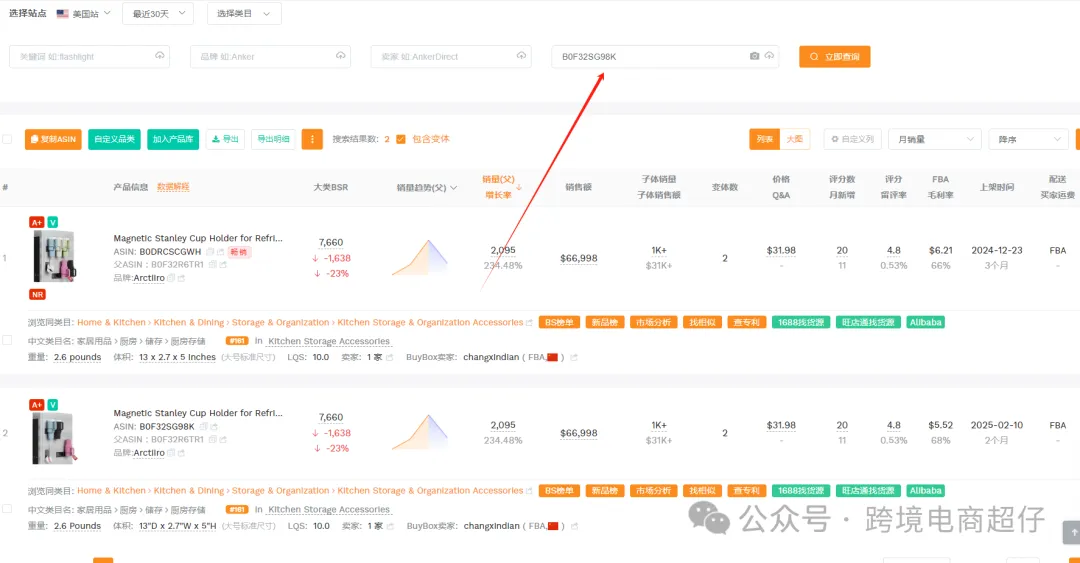This screenshot has width=1080, height=563.
Task: Open BuyBox seller link icon in second row
Action: (x=574, y=526)
